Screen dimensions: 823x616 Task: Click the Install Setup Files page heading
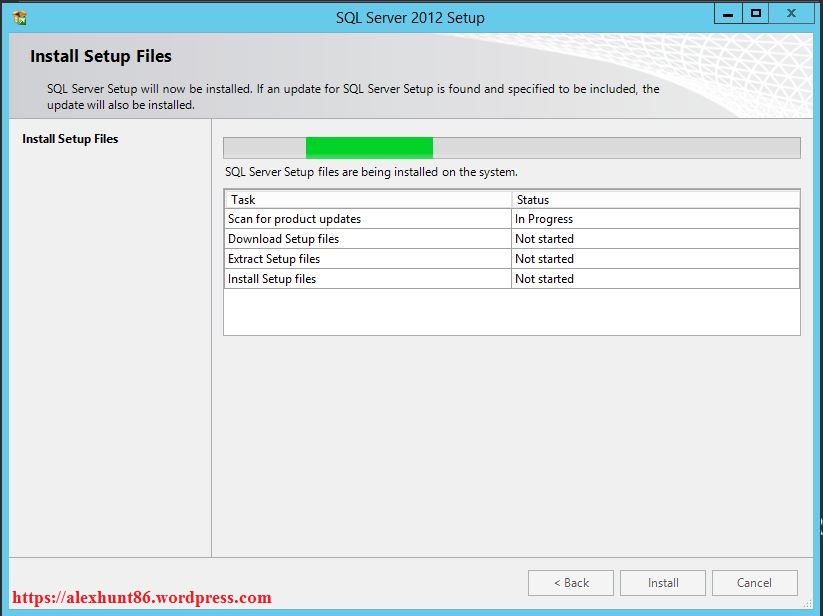(x=97, y=56)
